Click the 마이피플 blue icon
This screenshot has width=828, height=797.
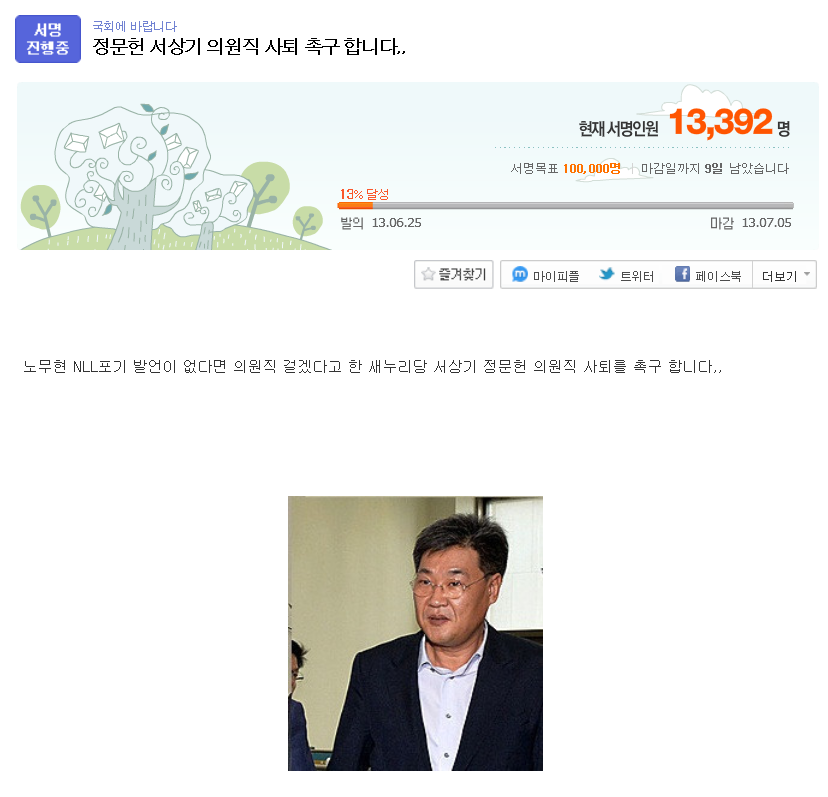(520, 274)
